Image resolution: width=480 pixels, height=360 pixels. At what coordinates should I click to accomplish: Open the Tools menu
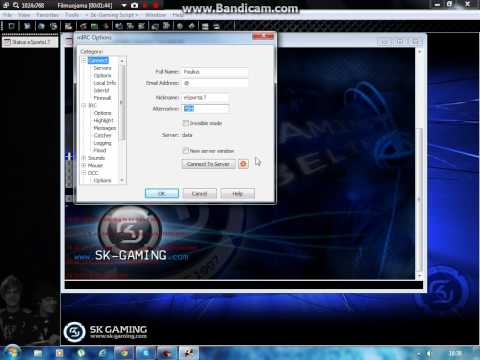coord(72,15)
